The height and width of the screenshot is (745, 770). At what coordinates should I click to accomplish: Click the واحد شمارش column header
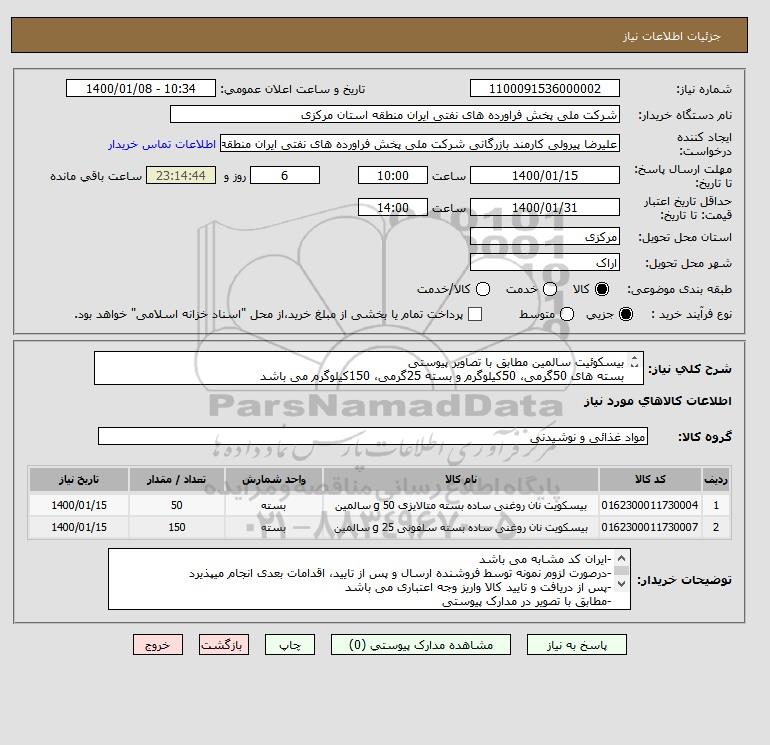point(274,479)
